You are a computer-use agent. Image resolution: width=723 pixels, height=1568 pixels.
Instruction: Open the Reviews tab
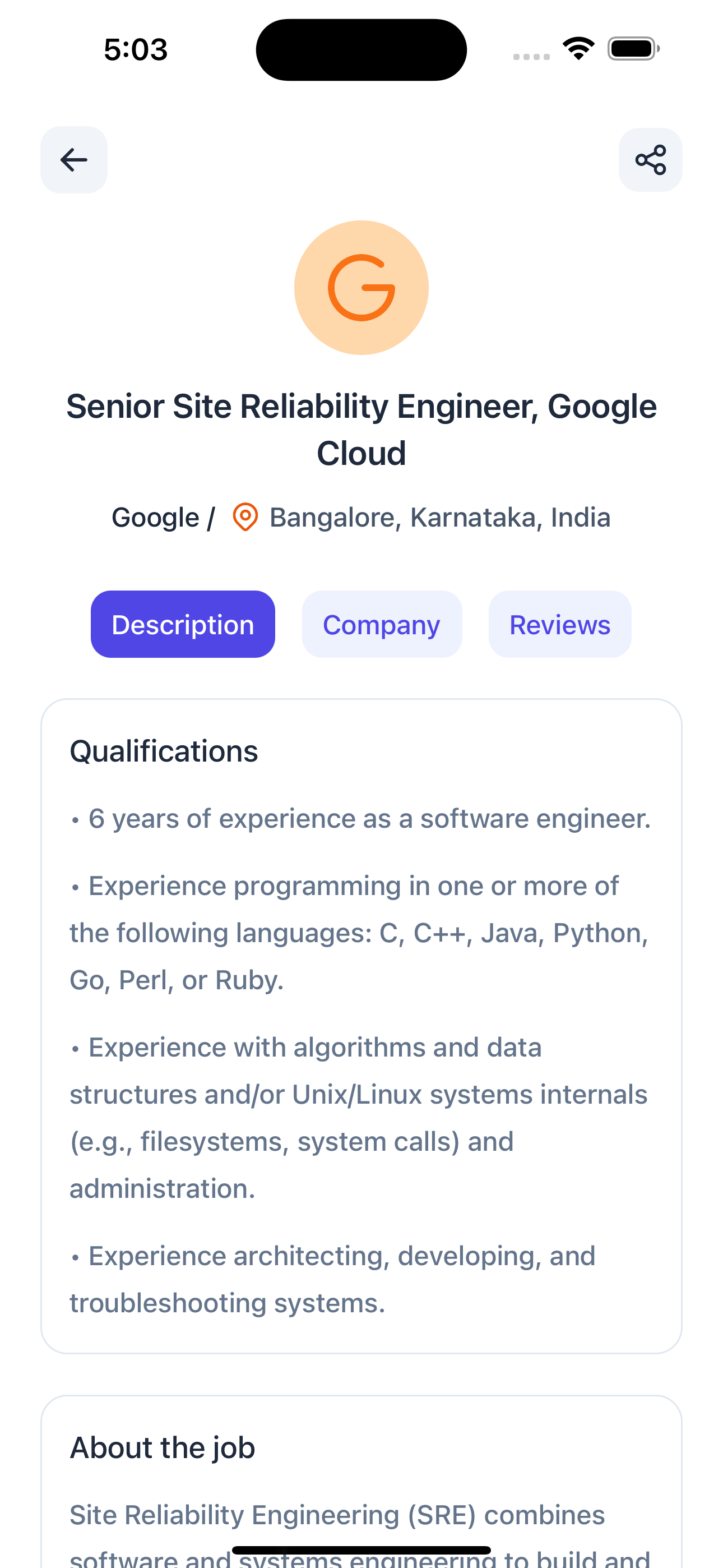point(560,625)
